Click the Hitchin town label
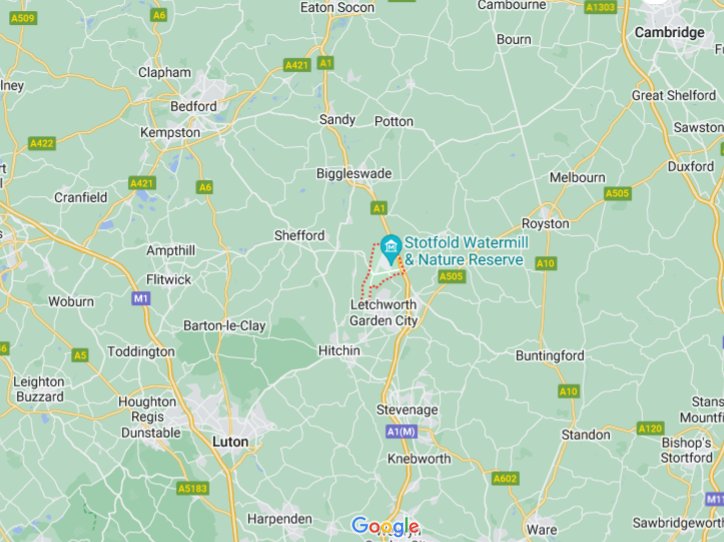Viewport: 724px width, 542px height. (x=339, y=350)
